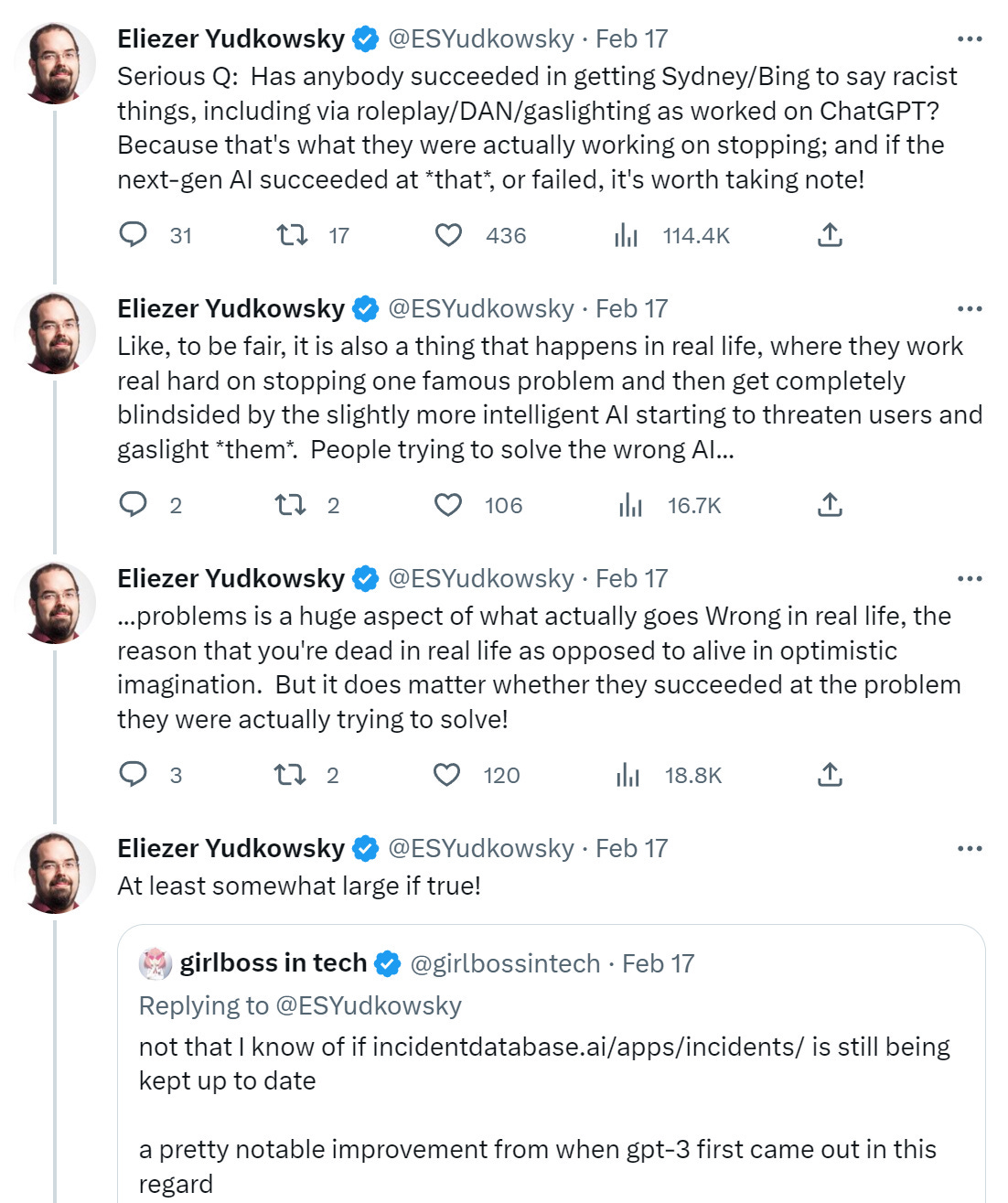Screen dimensions: 1008x1203
Task: Open more options on 'At least somewhat large' tweet
Action: [x=970, y=849]
